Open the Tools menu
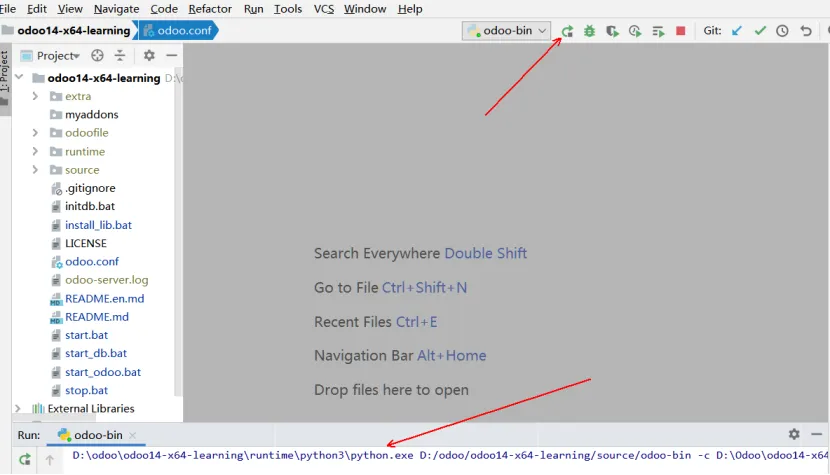Viewport: 830px width, 475px height. [288, 9]
